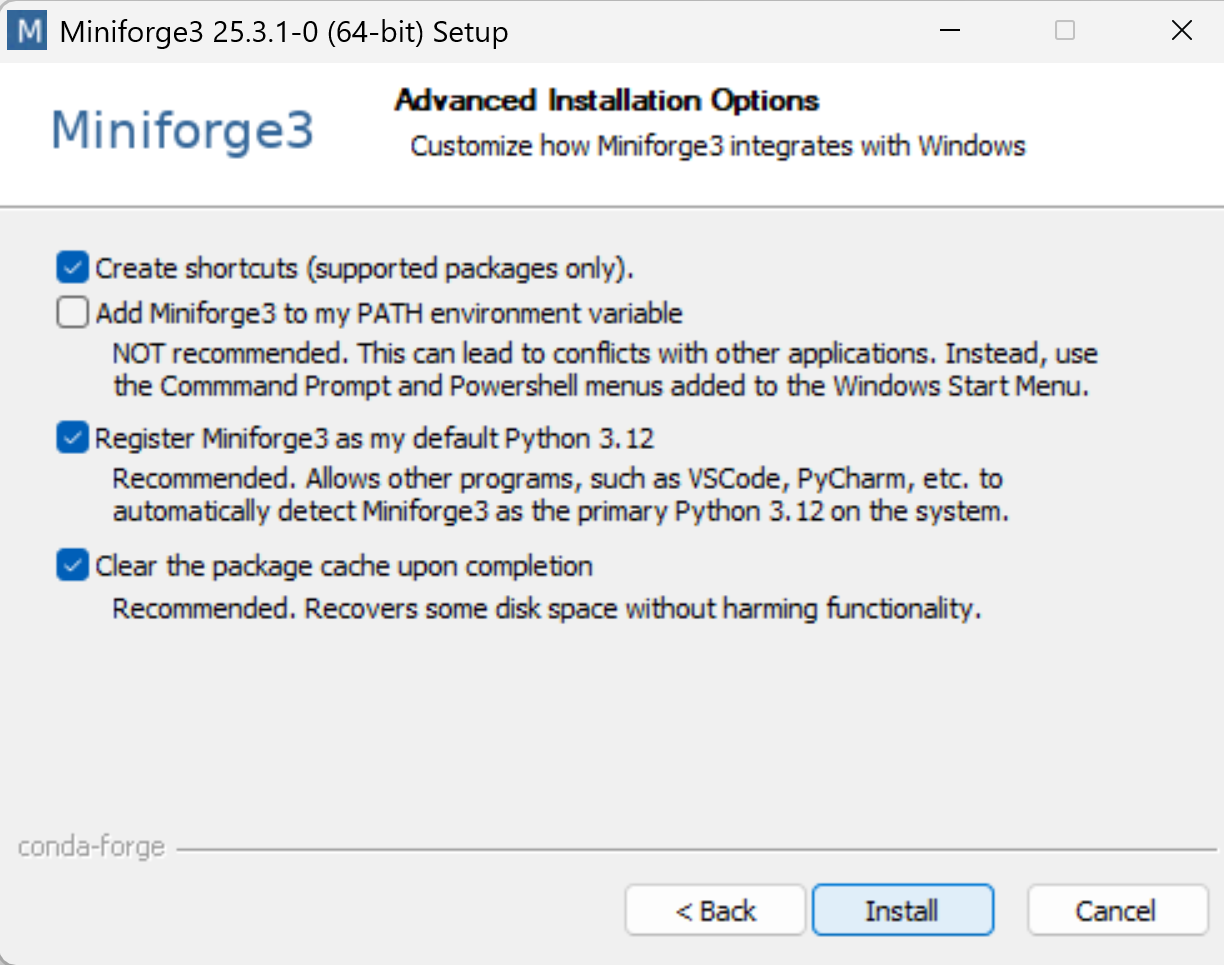
Task: Click the greyed-out maximize window button
Action: 1065,31
